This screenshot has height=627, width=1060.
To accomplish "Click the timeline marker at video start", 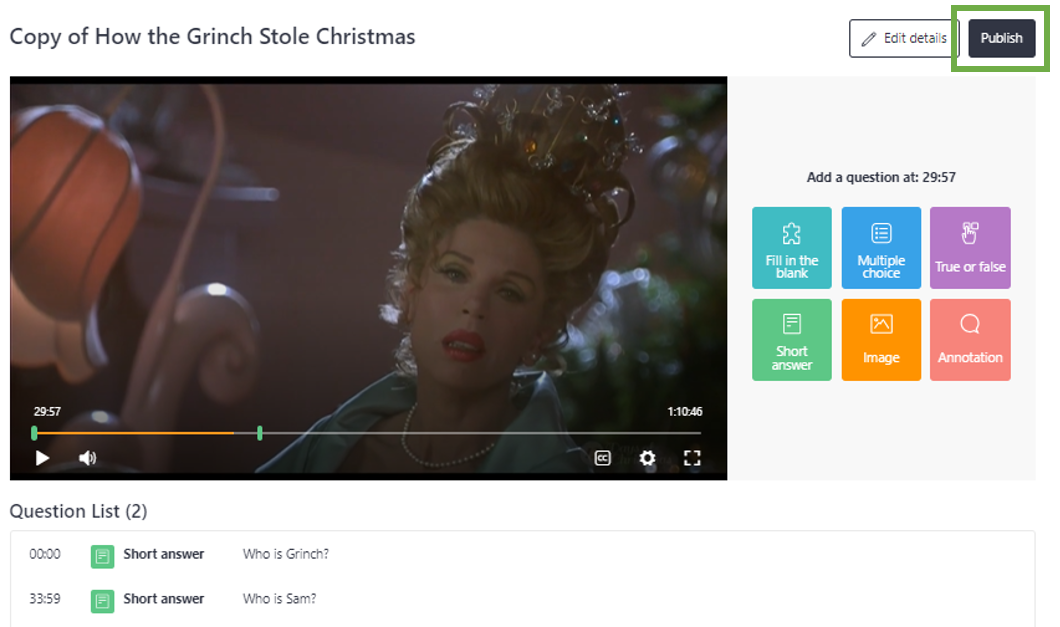I will pos(34,433).
